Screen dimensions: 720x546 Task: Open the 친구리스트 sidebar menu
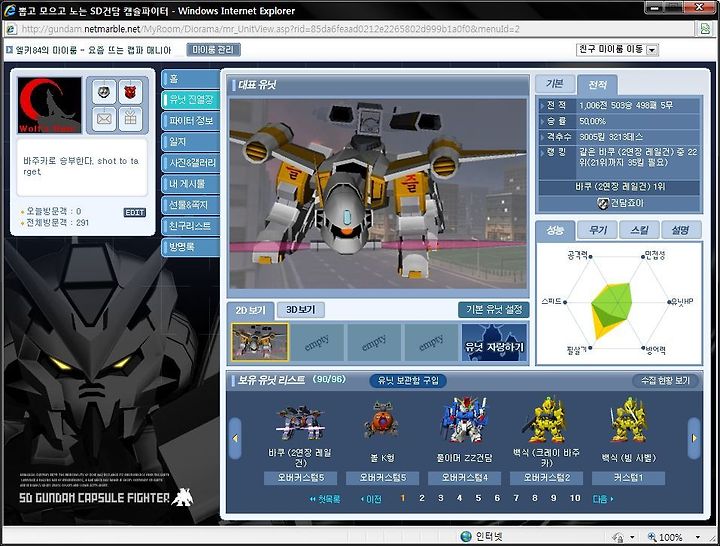click(x=191, y=225)
